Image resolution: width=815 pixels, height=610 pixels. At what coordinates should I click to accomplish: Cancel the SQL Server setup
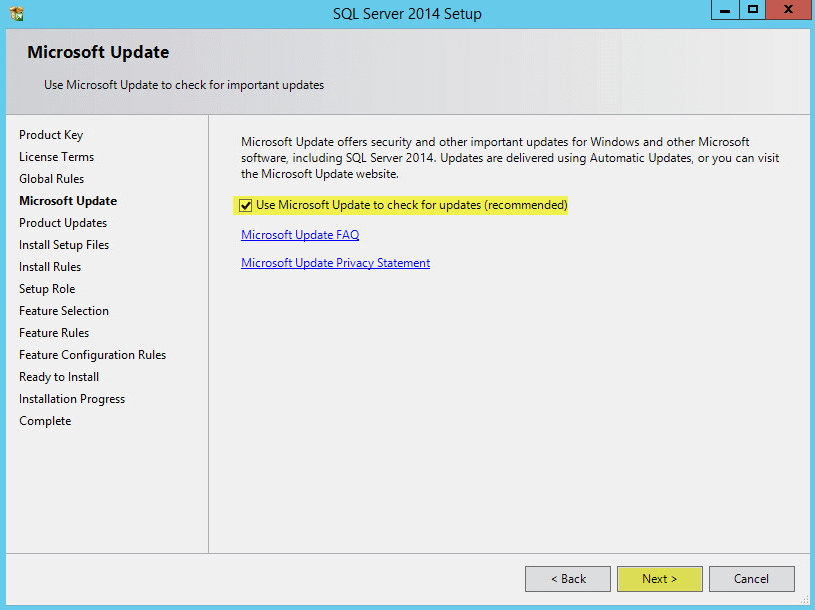(x=752, y=579)
